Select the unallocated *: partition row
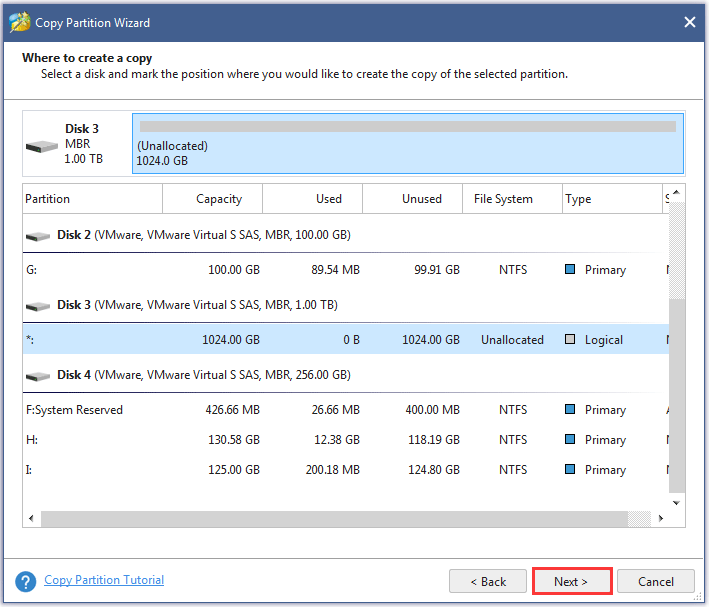 (346, 339)
